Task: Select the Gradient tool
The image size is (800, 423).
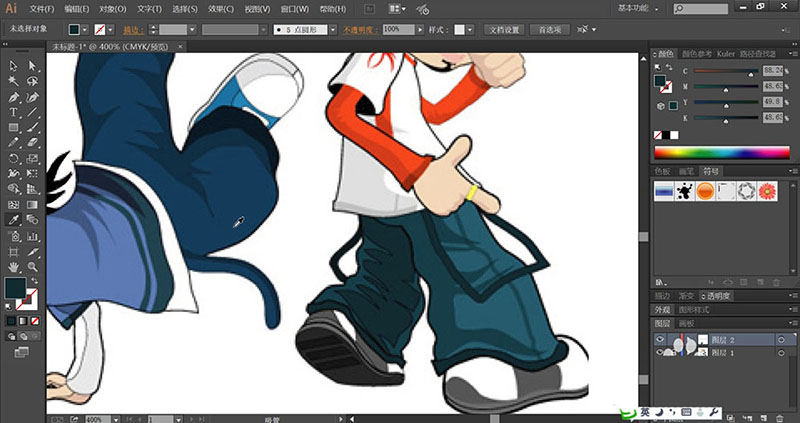Action: (x=32, y=205)
